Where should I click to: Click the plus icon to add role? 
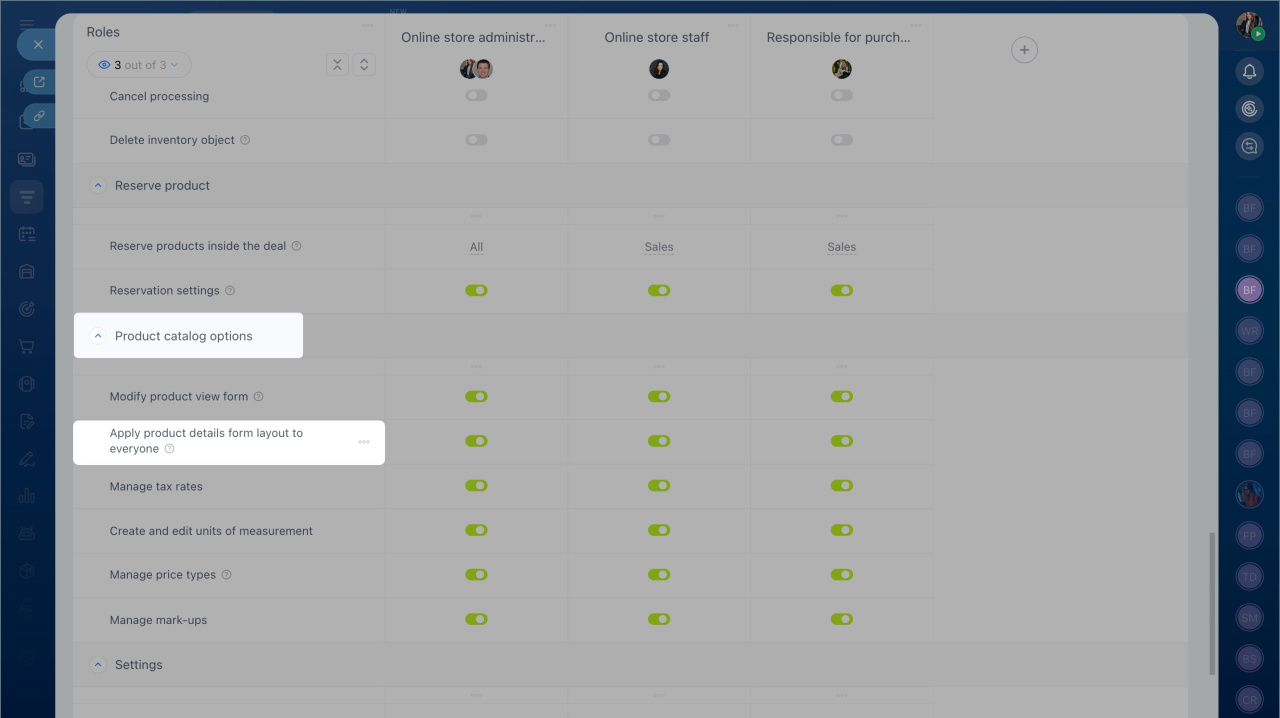pyautogui.click(x=1024, y=50)
